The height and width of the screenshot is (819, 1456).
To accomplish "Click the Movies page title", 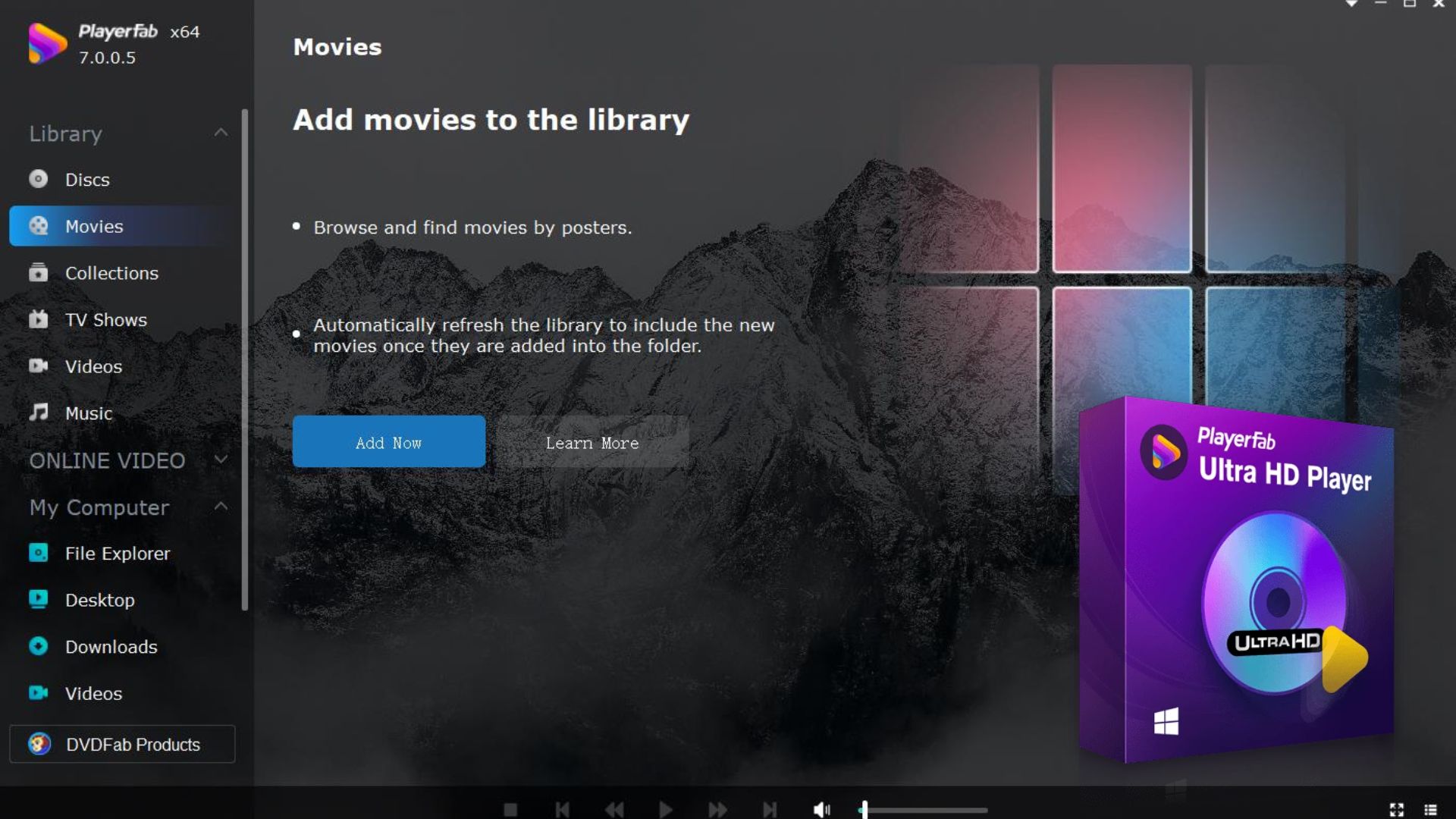I will click(x=337, y=47).
